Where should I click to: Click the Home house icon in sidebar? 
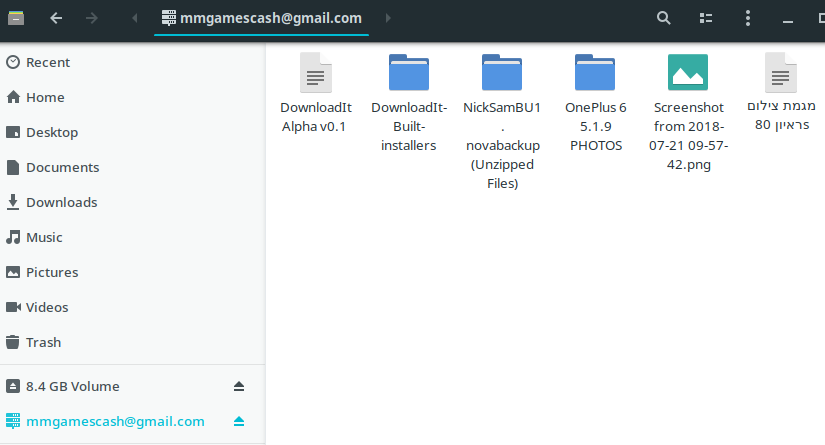tap(13, 97)
